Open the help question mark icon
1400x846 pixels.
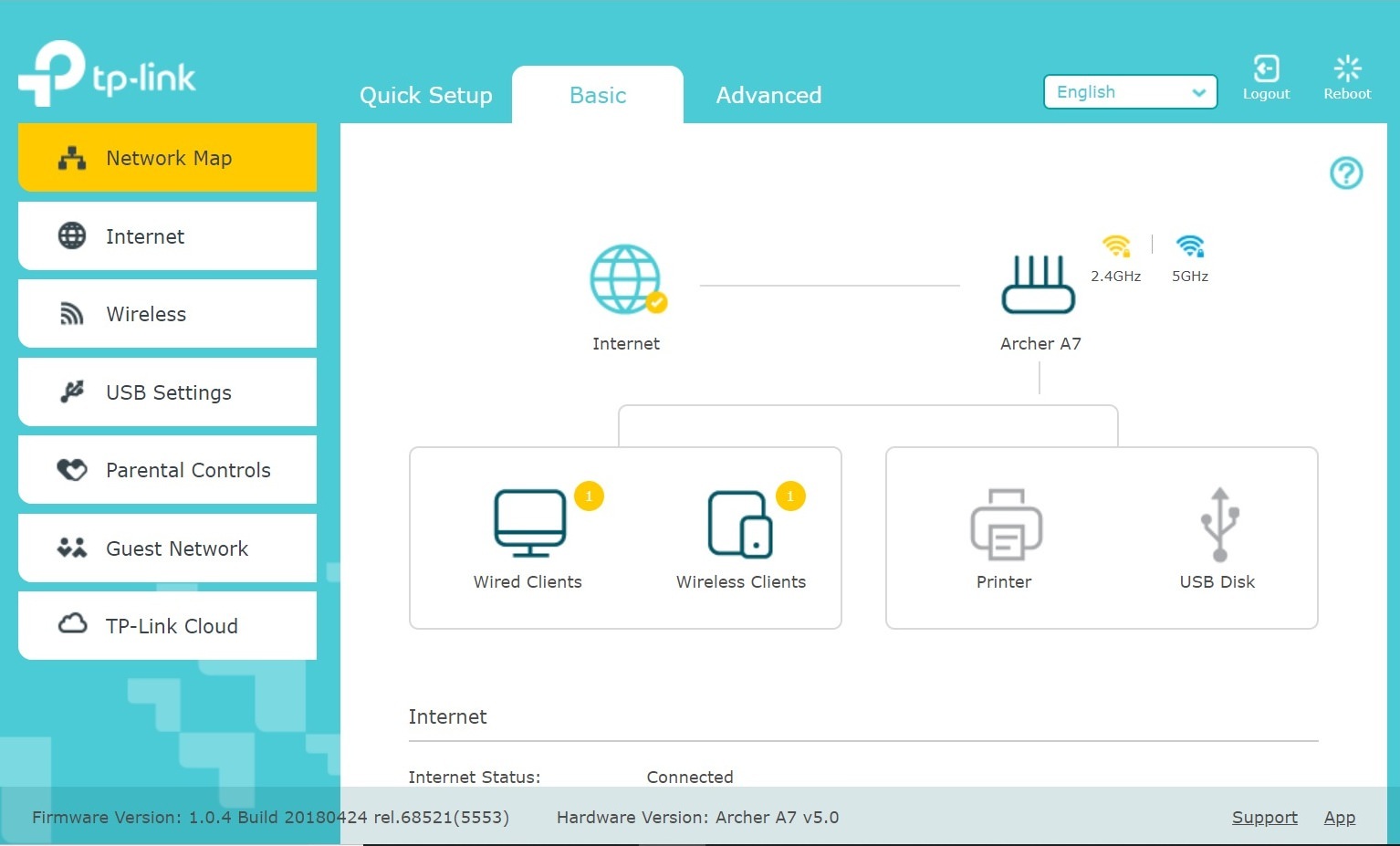[x=1346, y=172]
